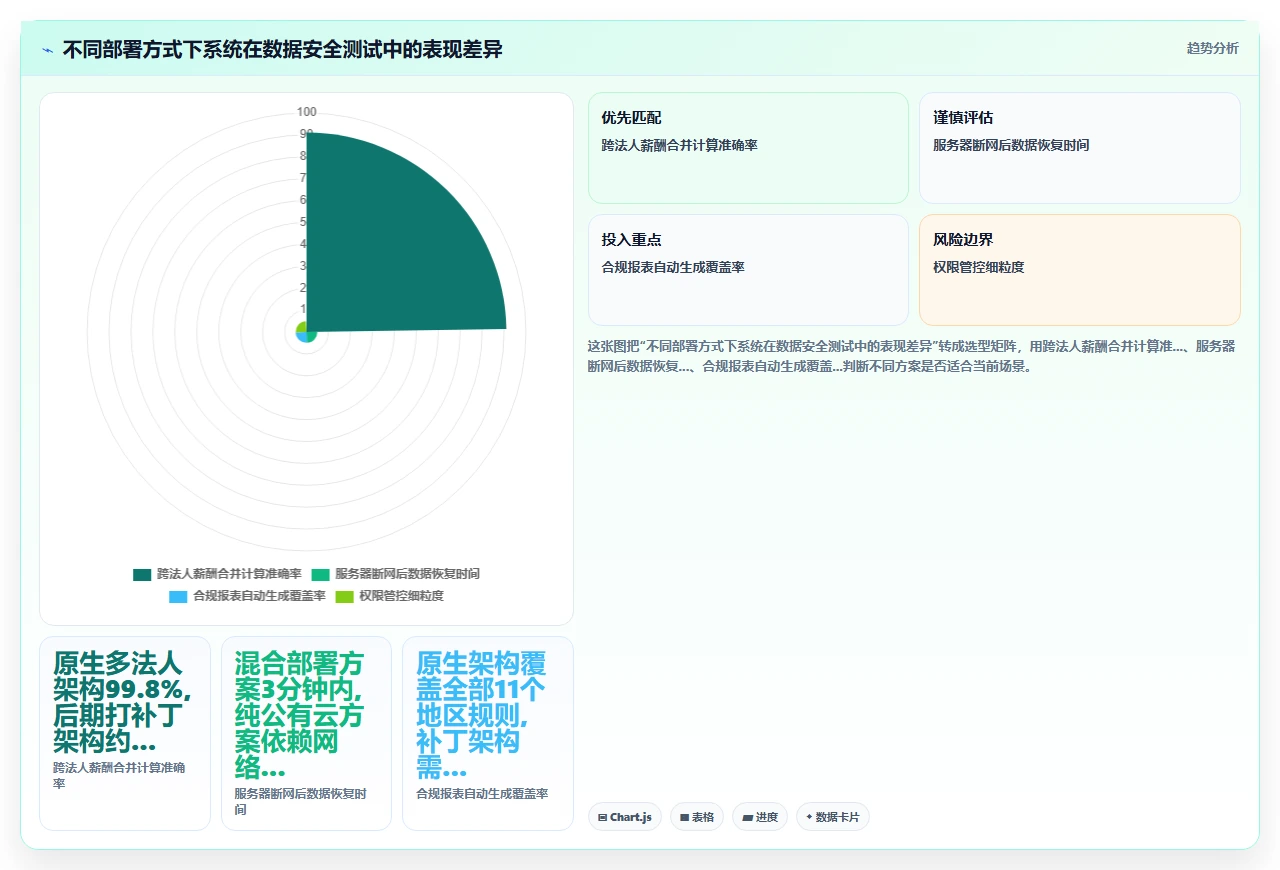Open the orange 风险边界 card
The height and width of the screenshot is (870, 1280).
pos(1080,270)
